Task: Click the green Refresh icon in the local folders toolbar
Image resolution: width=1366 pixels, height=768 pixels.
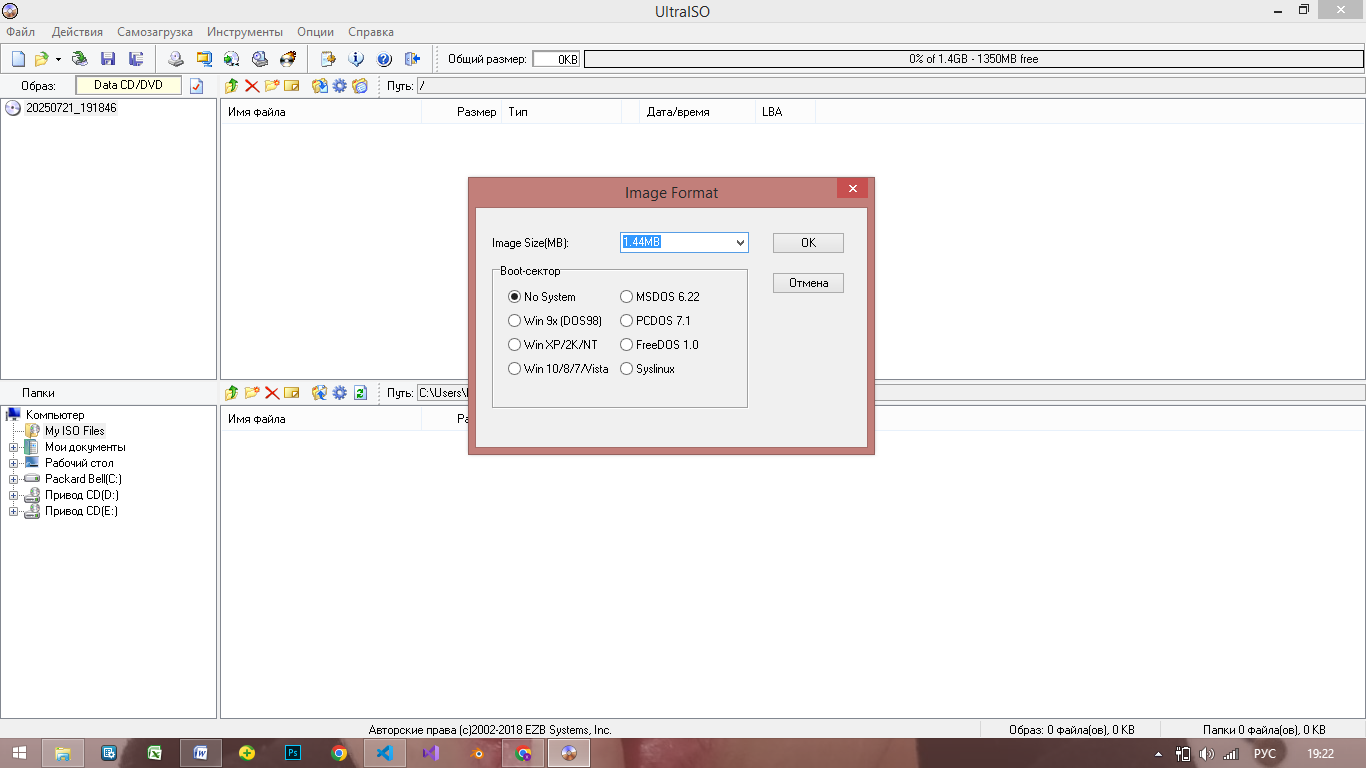Action: 360,393
